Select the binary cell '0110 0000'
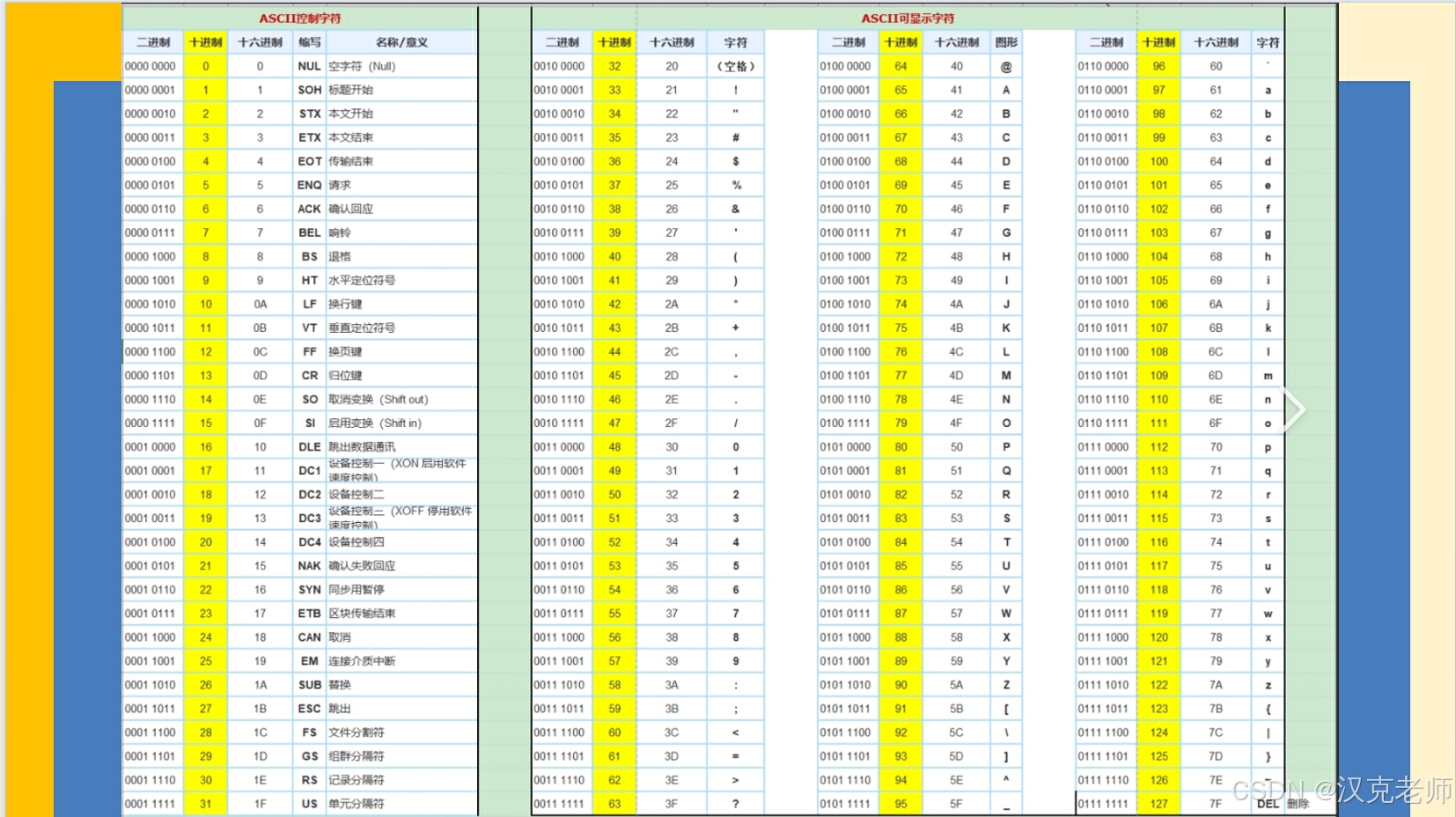 tap(1105, 66)
